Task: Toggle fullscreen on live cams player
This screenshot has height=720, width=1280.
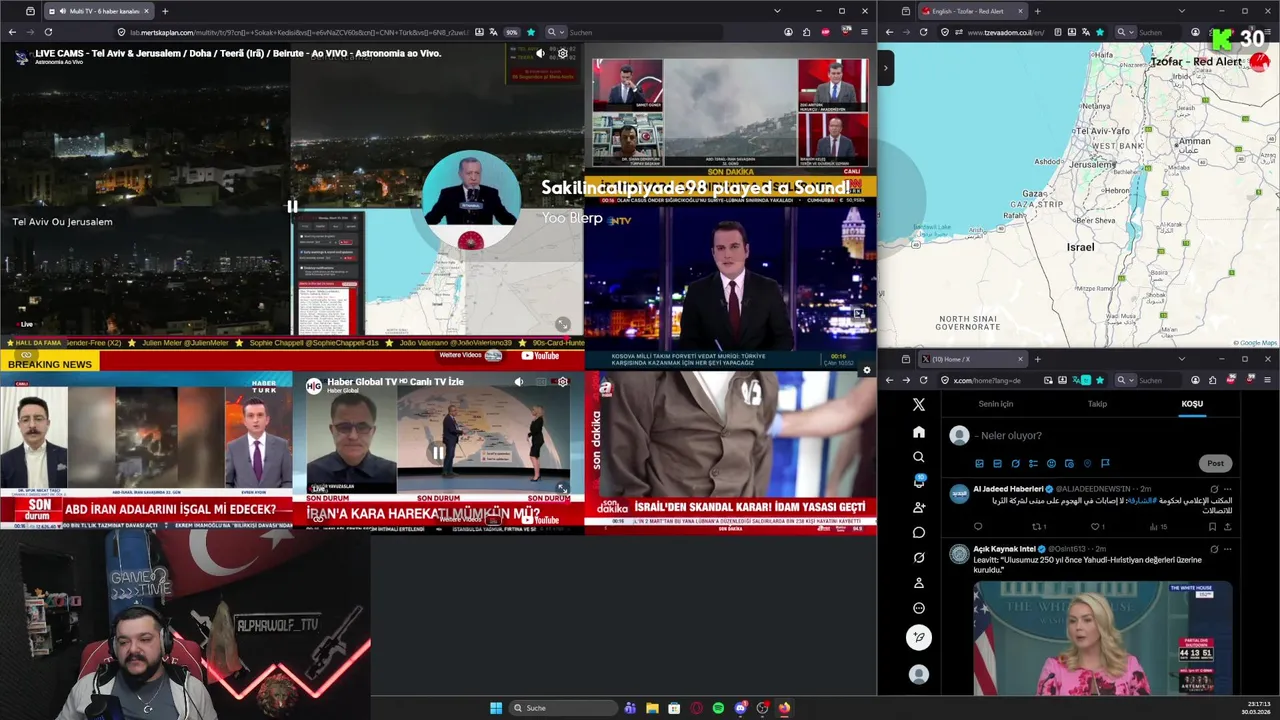Action: [x=563, y=324]
